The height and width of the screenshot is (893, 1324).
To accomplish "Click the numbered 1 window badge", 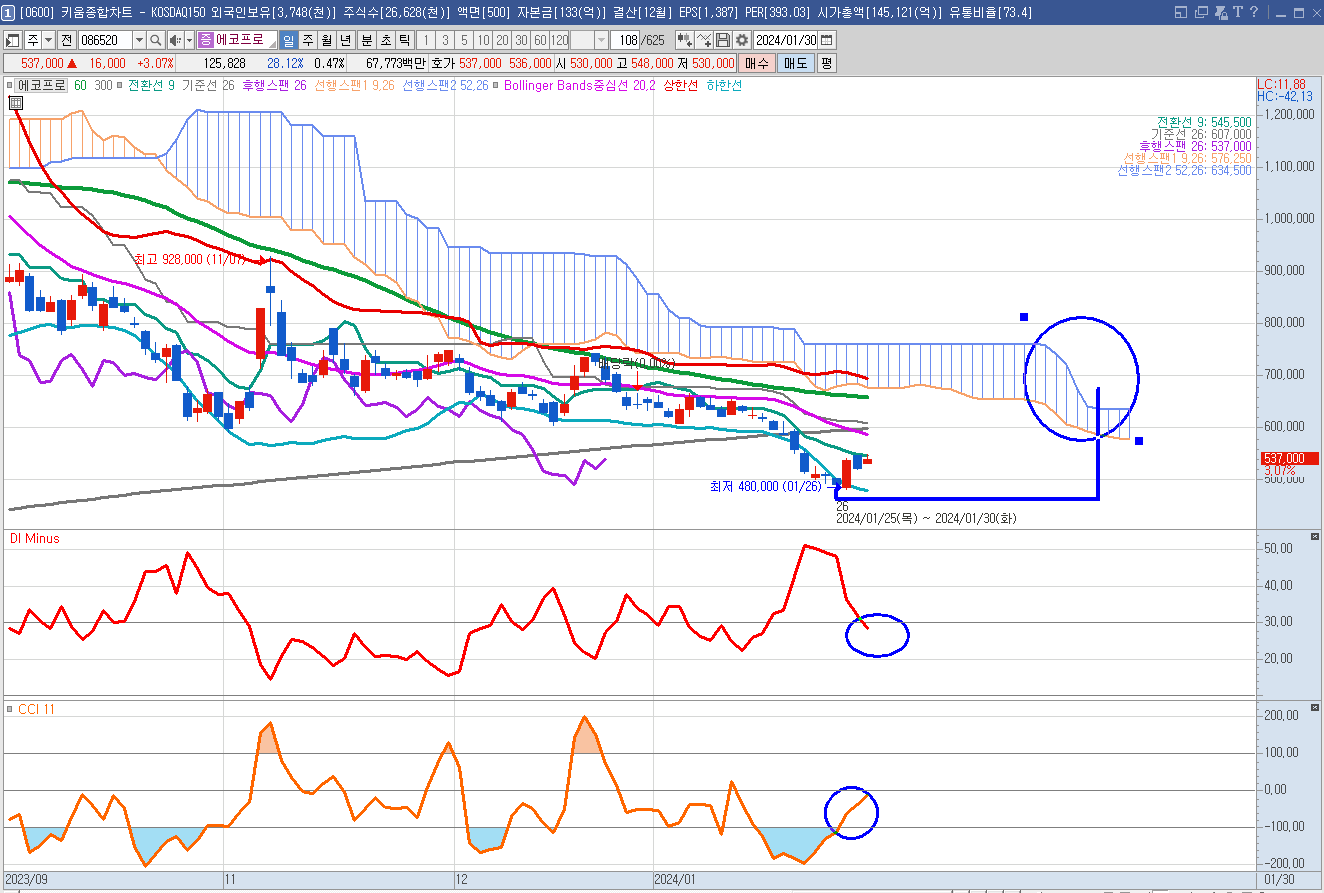I will pyautogui.click(x=8, y=12).
